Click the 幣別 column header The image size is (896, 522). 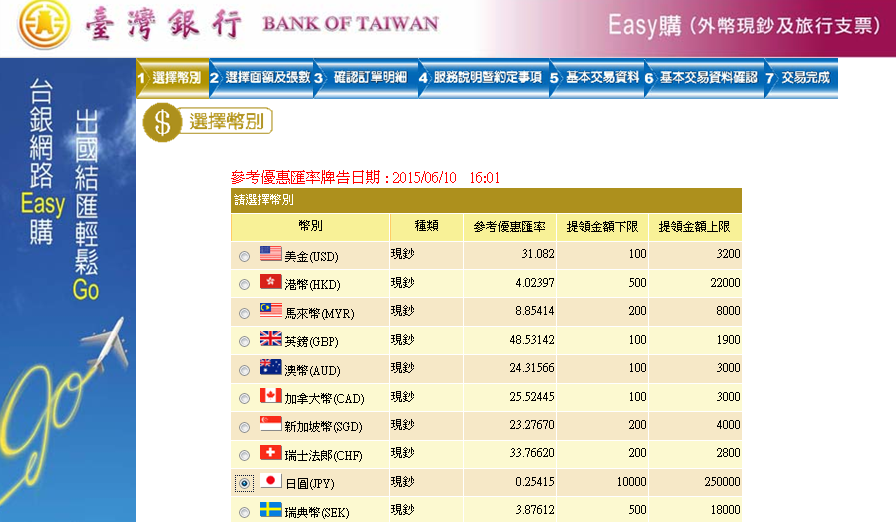[310, 226]
